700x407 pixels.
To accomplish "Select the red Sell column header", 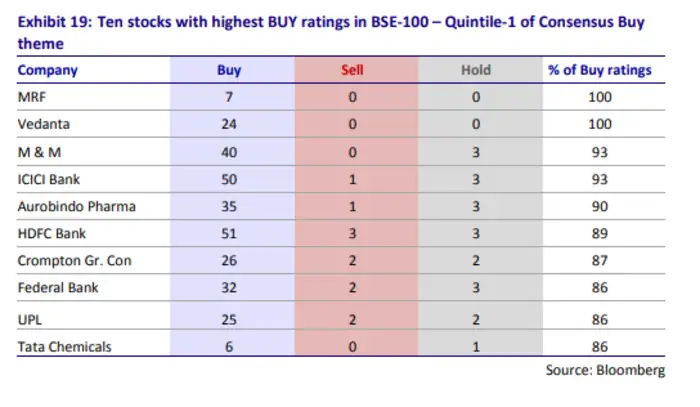I will coord(352,70).
